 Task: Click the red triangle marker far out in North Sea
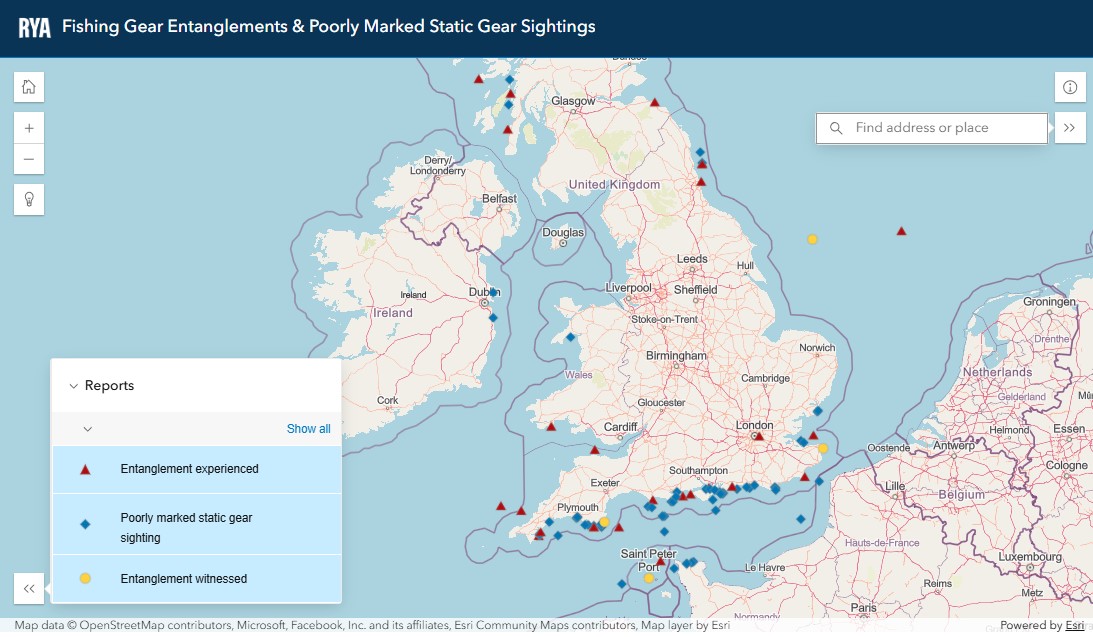click(x=901, y=231)
